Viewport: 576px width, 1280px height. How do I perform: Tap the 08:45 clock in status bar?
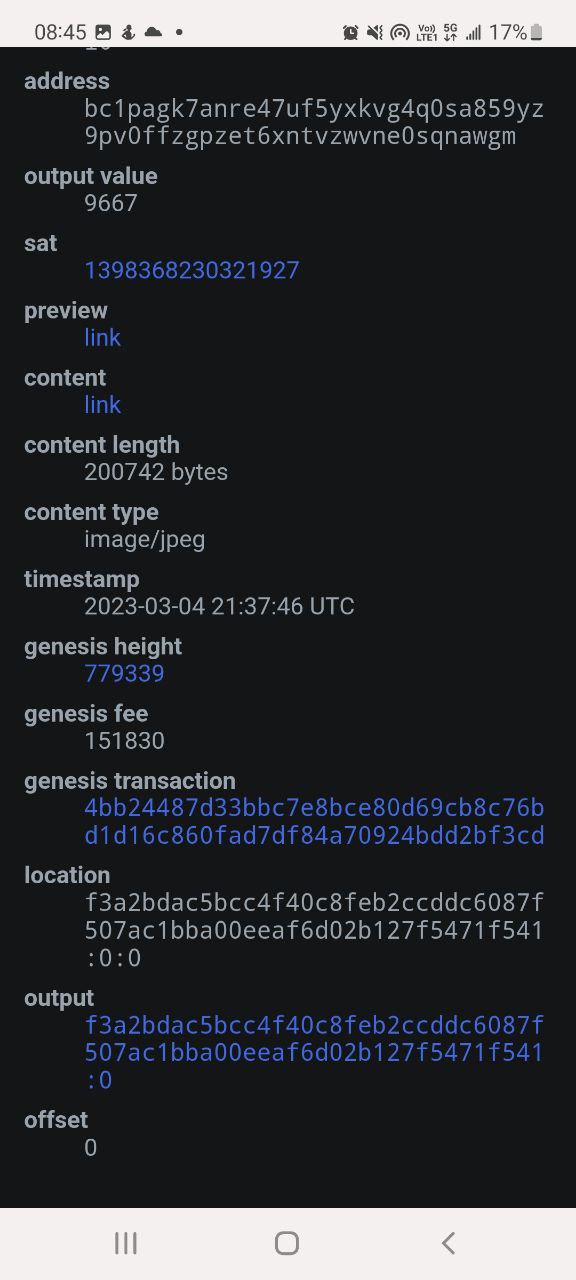[x=60, y=32]
